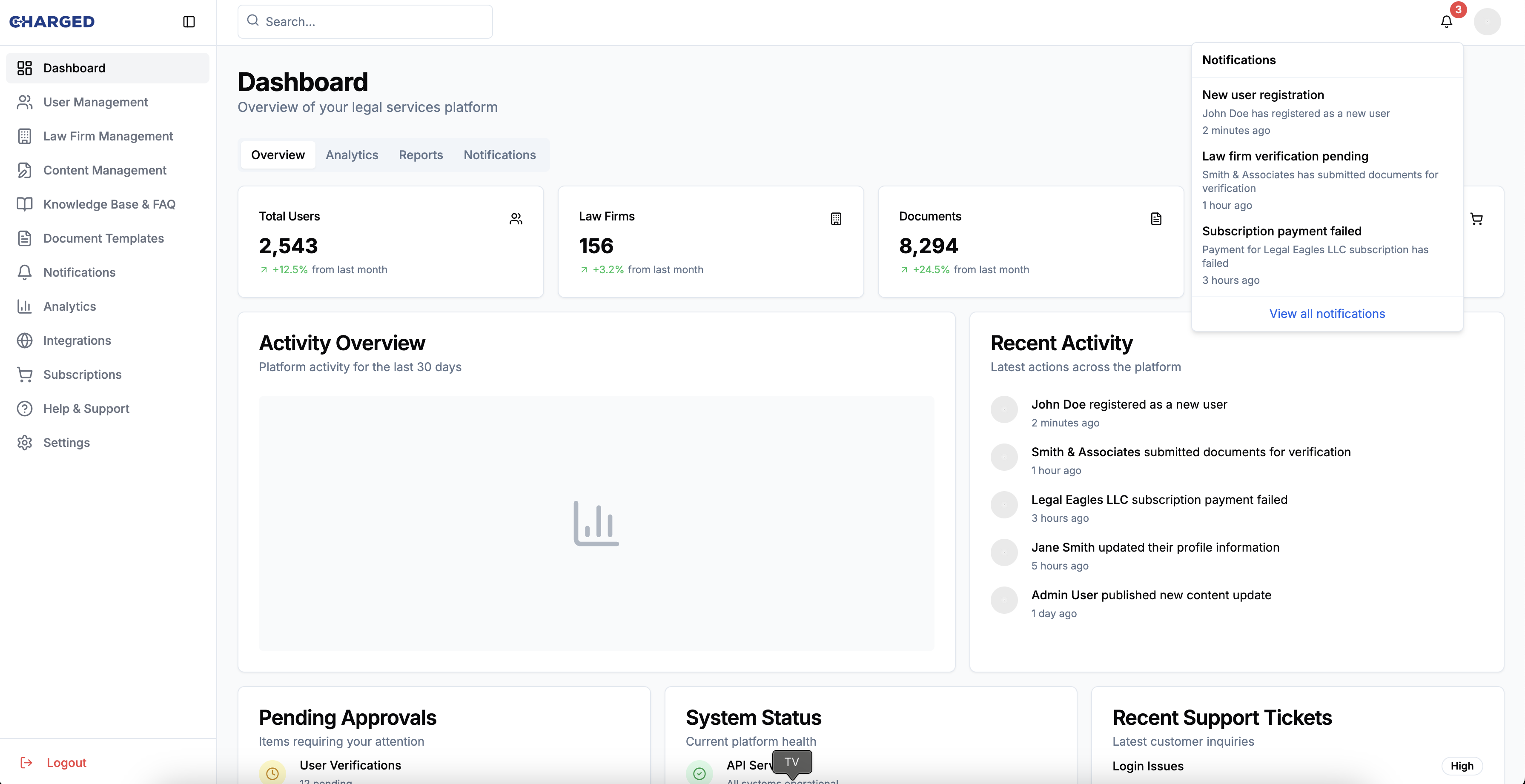Click the red 3 notification badge
Screen dimensions: 1525x784
coord(1458,9)
